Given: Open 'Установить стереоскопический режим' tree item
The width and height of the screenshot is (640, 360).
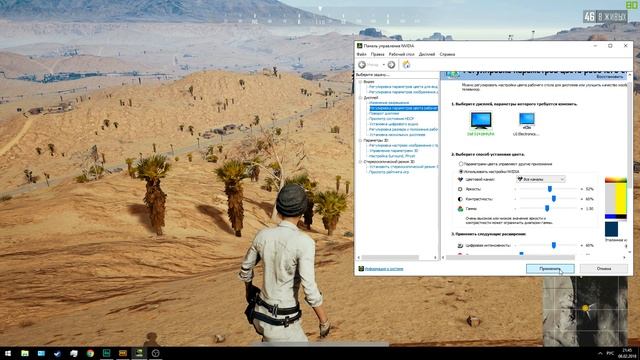Looking at the screenshot, I should 403,167.
